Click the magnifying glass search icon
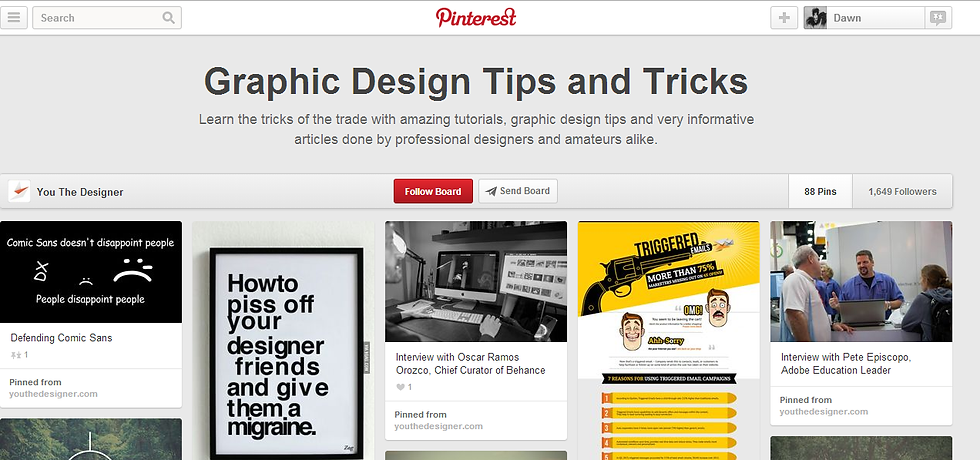 (x=169, y=18)
